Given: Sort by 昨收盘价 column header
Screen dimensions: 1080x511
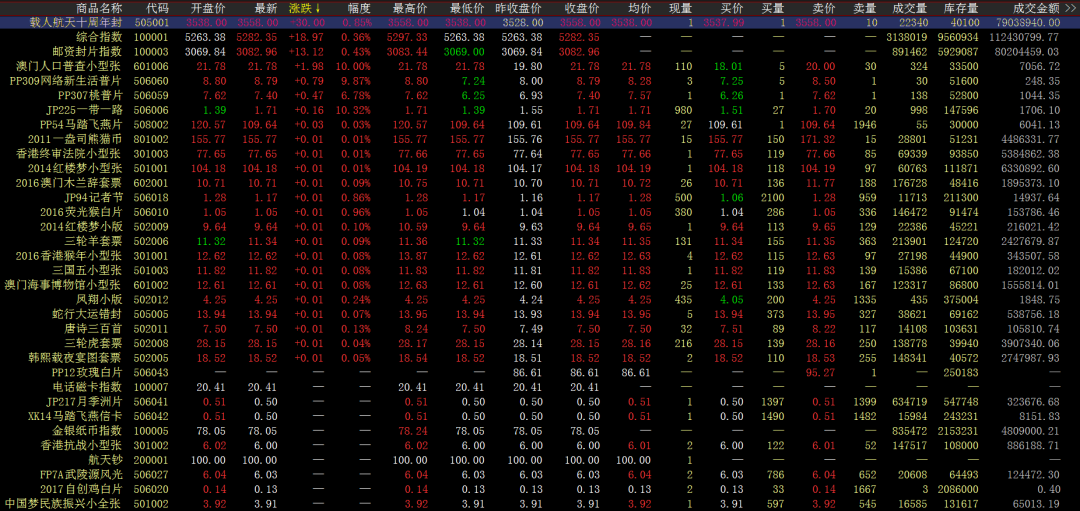Looking at the screenshot, I should 519,9.
